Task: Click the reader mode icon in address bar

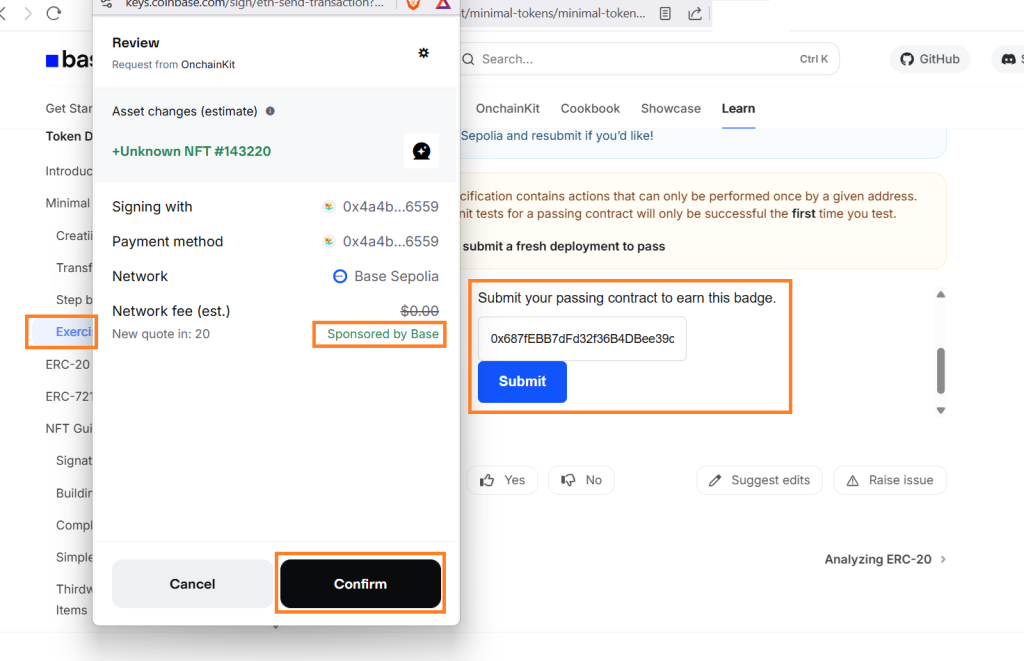Action: click(666, 14)
